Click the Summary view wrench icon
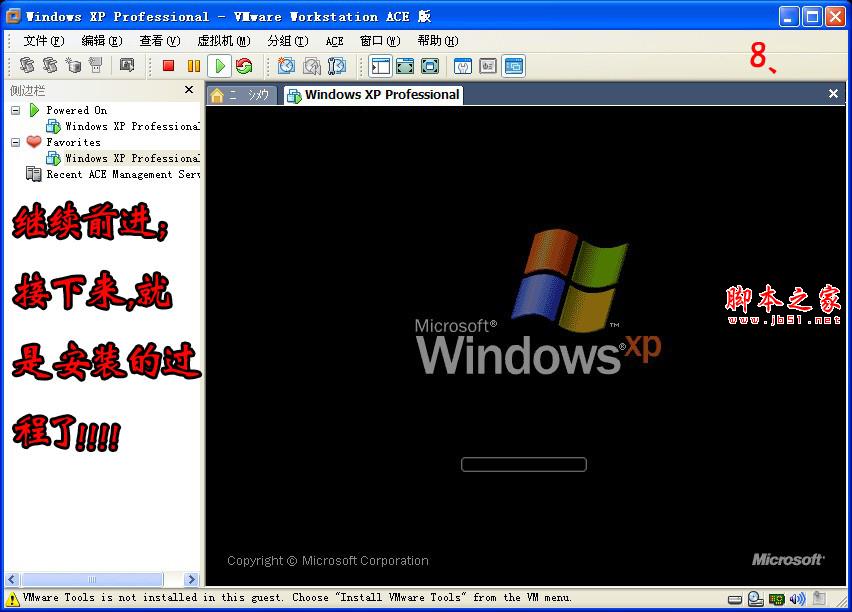The width and height of the screenshot is (852, 612). click(x=462, y=66)
